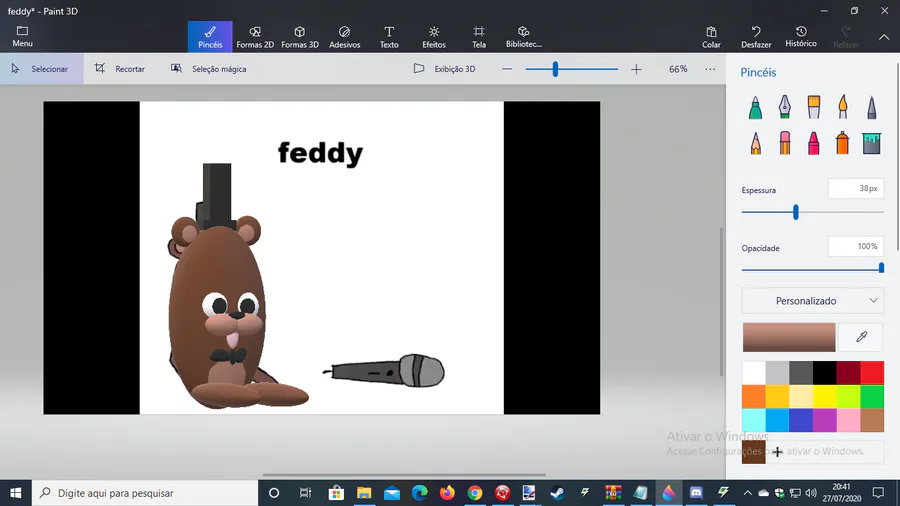Click the Colar paste button

point(711,37)
